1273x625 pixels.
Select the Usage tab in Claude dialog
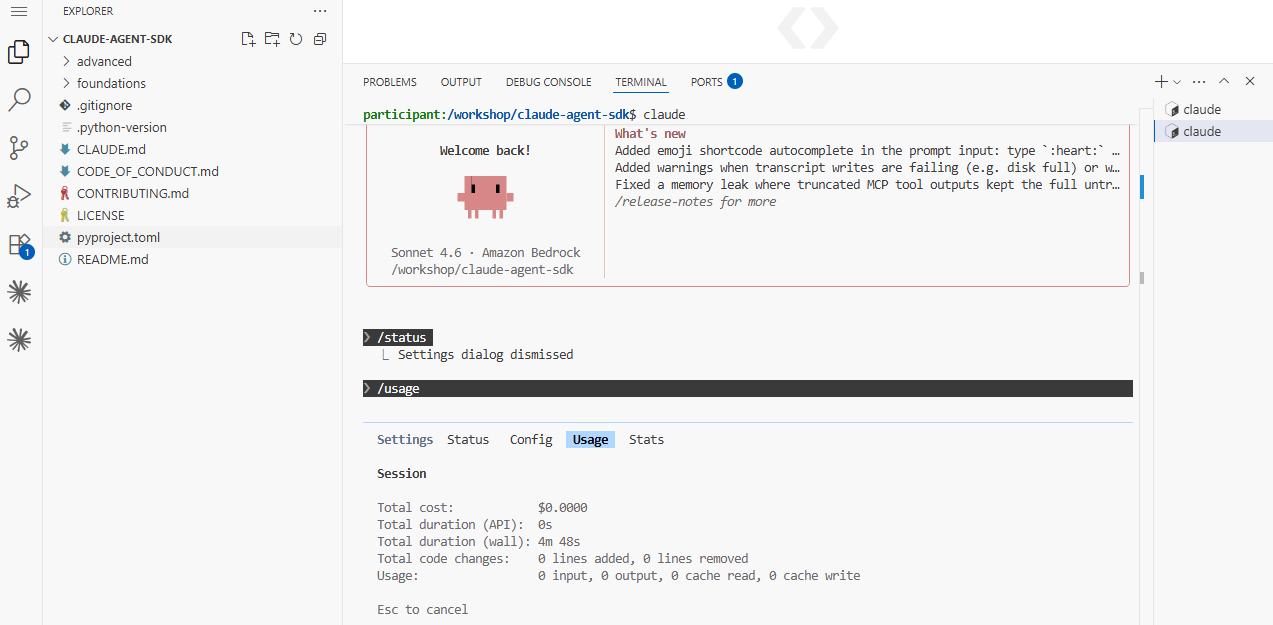coord(590,440)
